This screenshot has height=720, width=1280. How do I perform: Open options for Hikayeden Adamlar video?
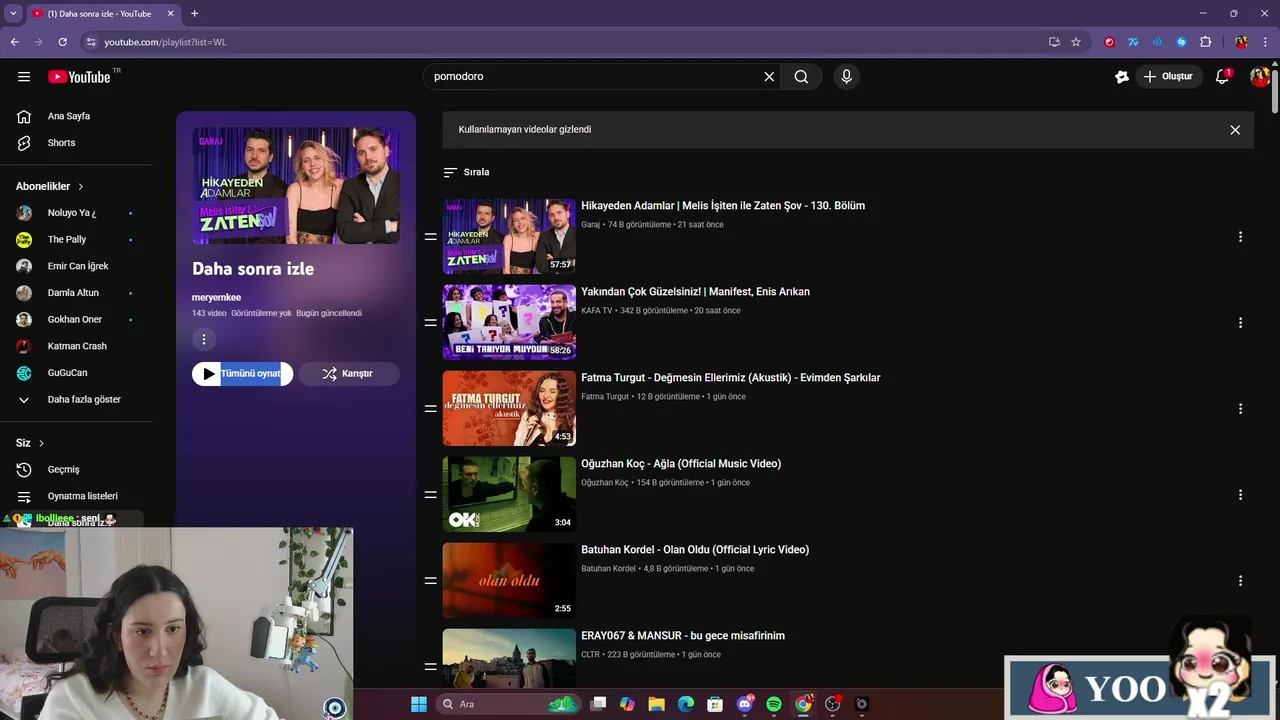[x=1240, y=237]
